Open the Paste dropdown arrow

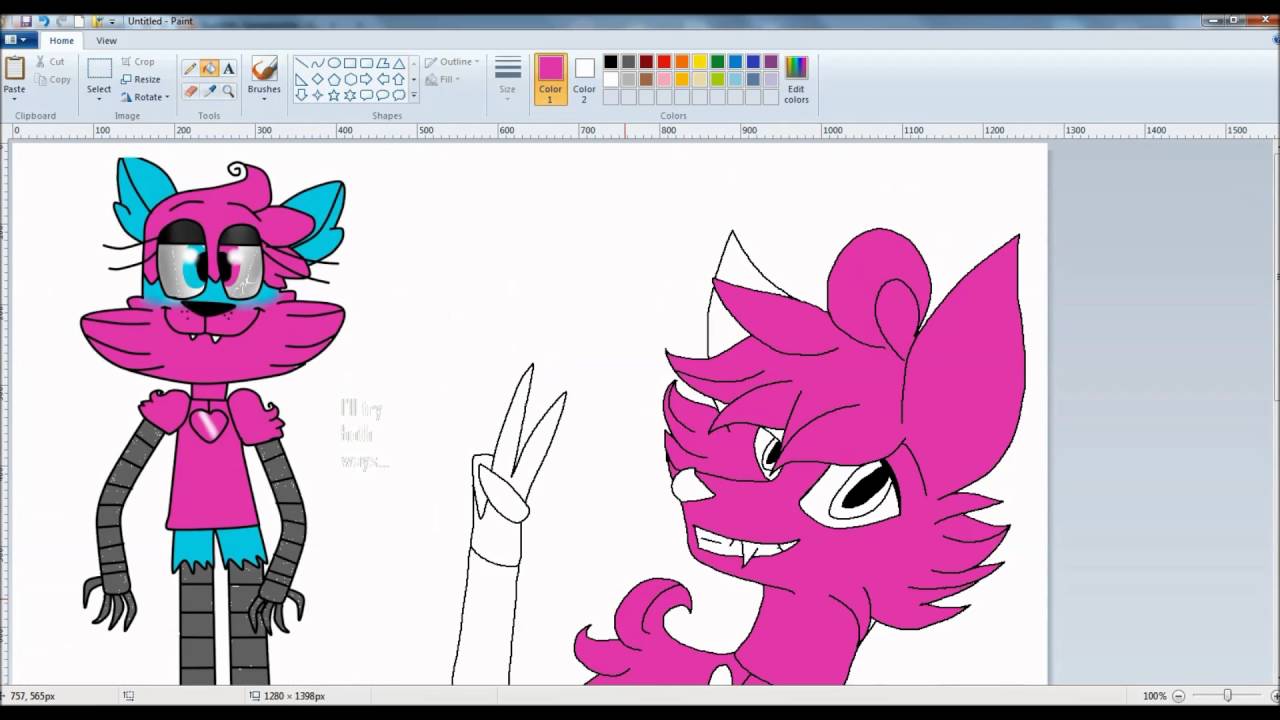[14, 98]
